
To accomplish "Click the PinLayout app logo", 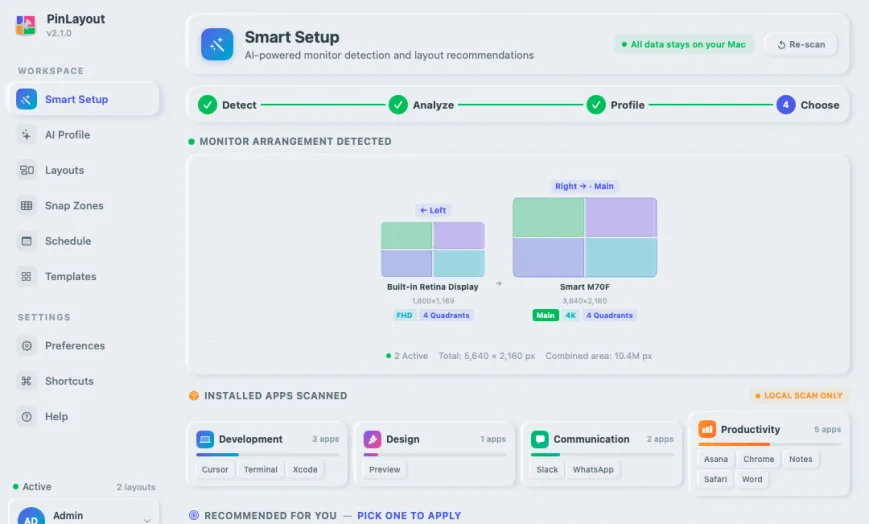I will [x=25, y=25].
